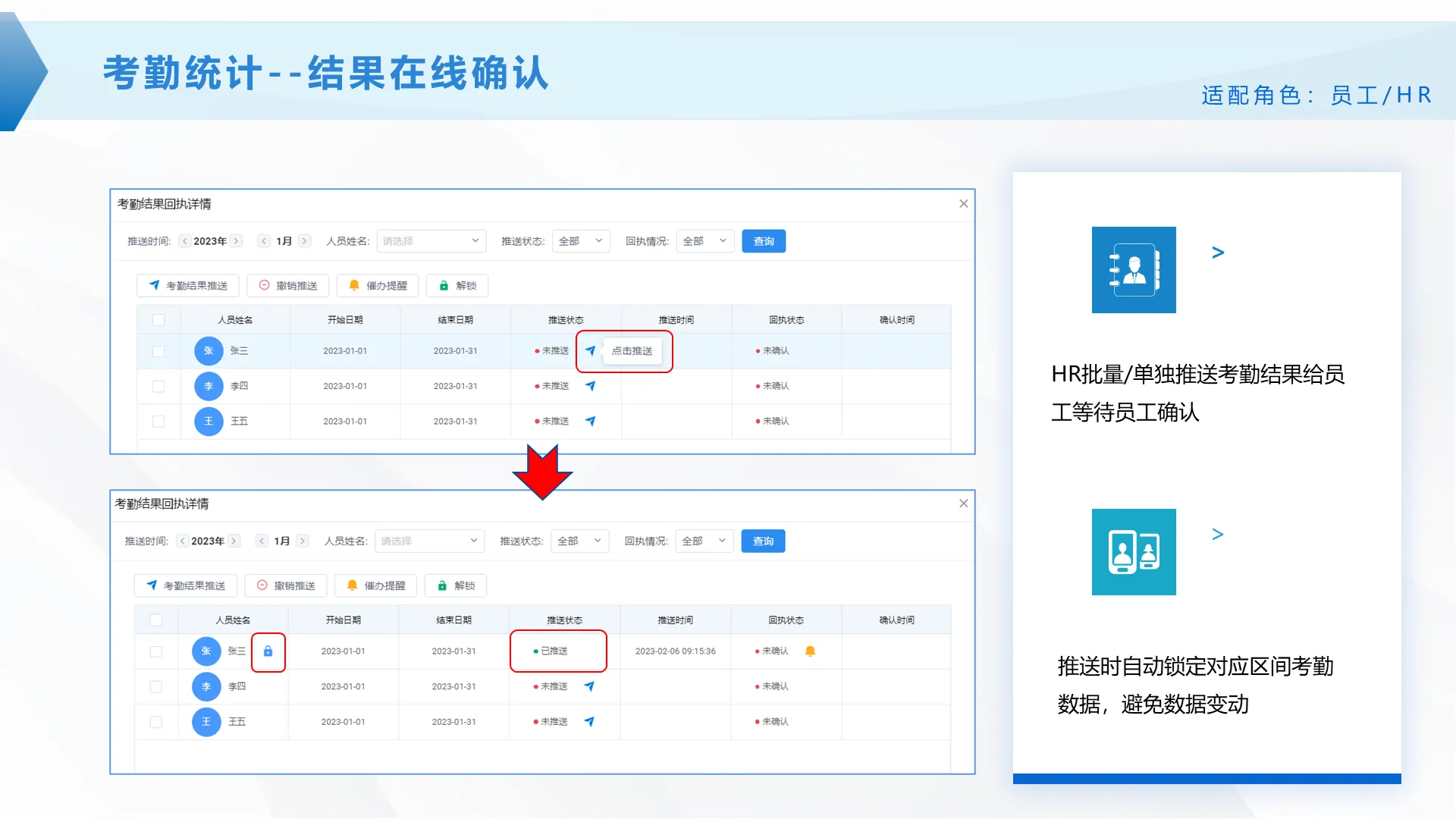Click 解锁 button in top dialog
Image resolution: width=1456 pixels, height=819 pixels.
pyautogui.click(x=457, y=286)
